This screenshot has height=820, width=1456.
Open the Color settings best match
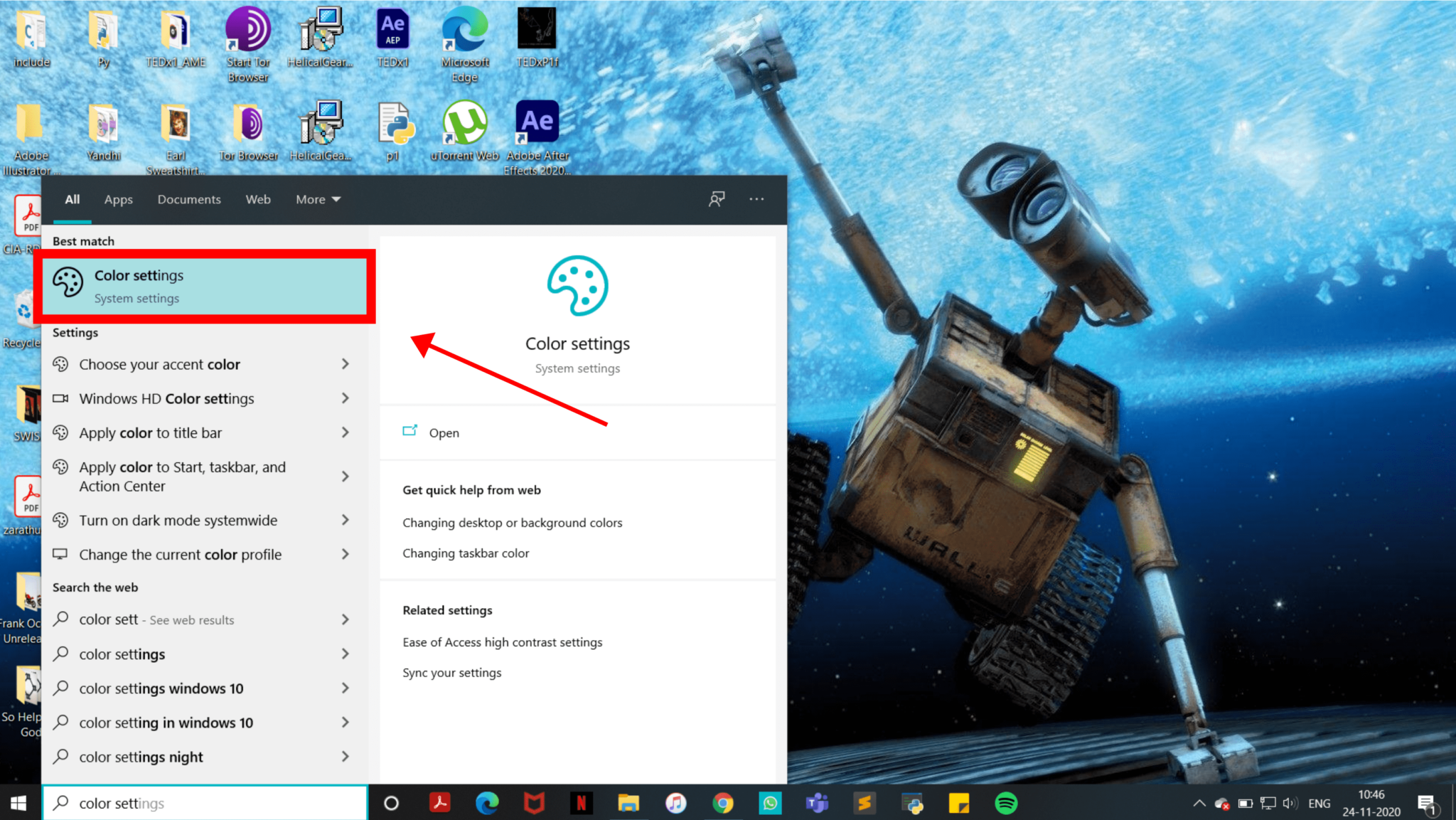[205, 286]
